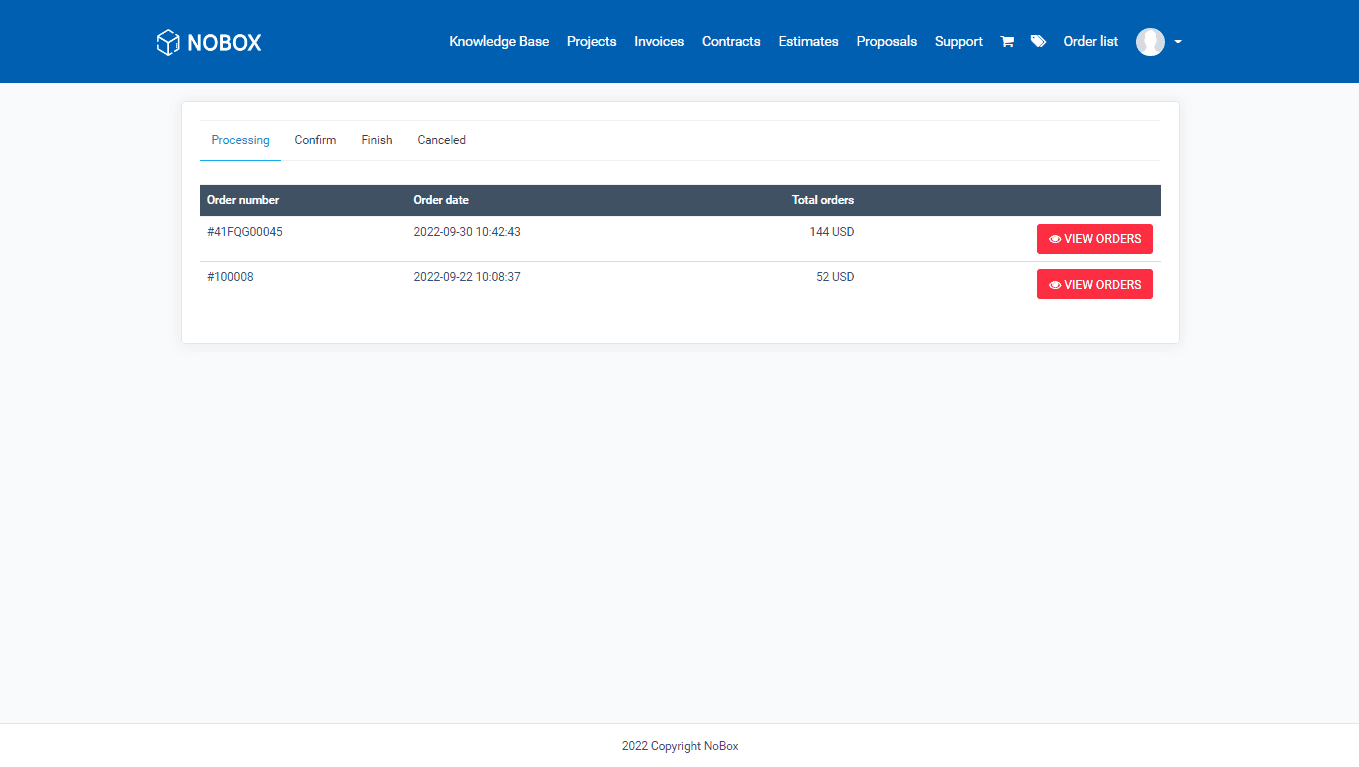The height and width of the screenshot is (767, 1359).
Task: Open the Canceled tab
Action: (x=441, y=140)
